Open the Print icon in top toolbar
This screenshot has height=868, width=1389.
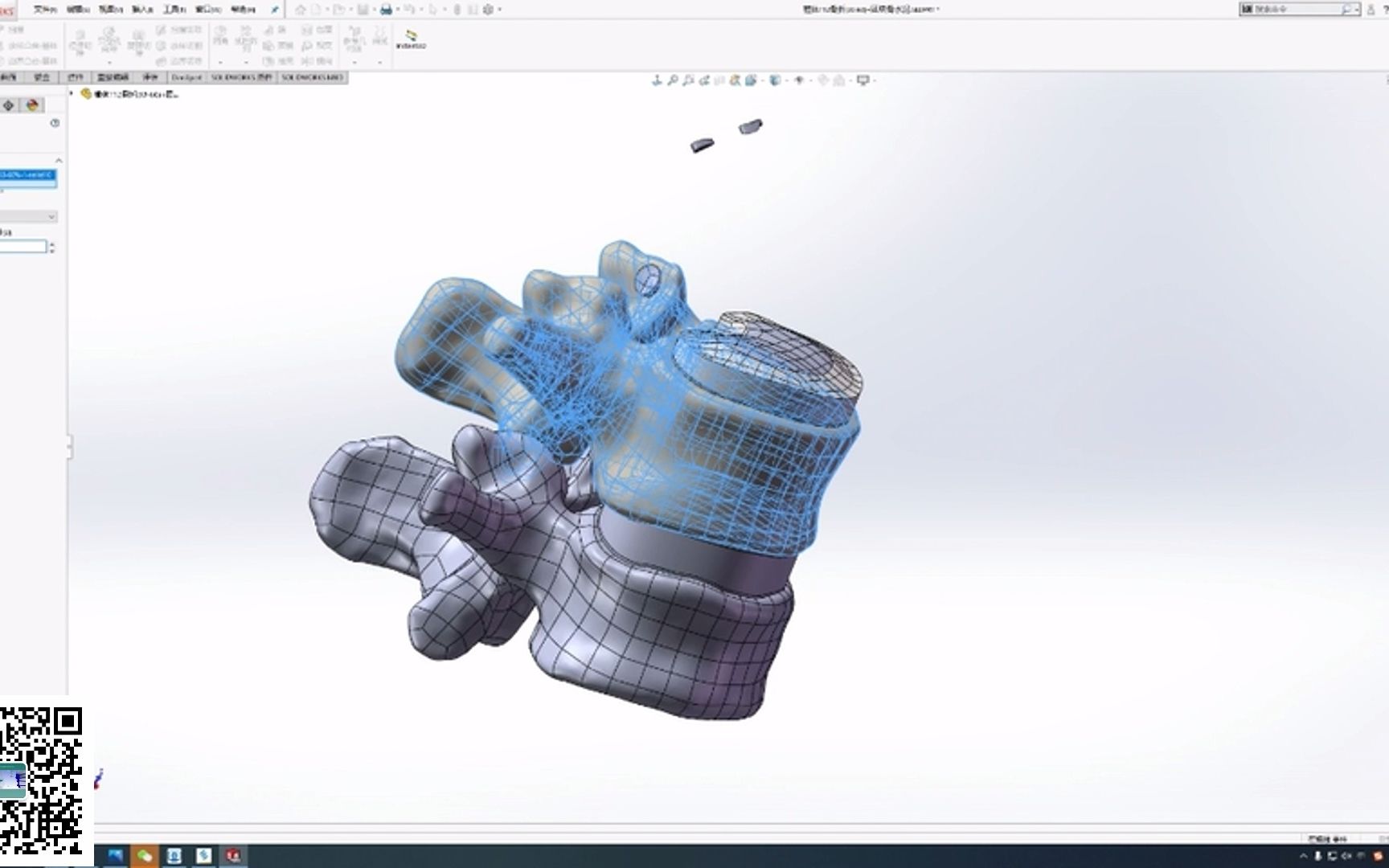pos(387,9)
